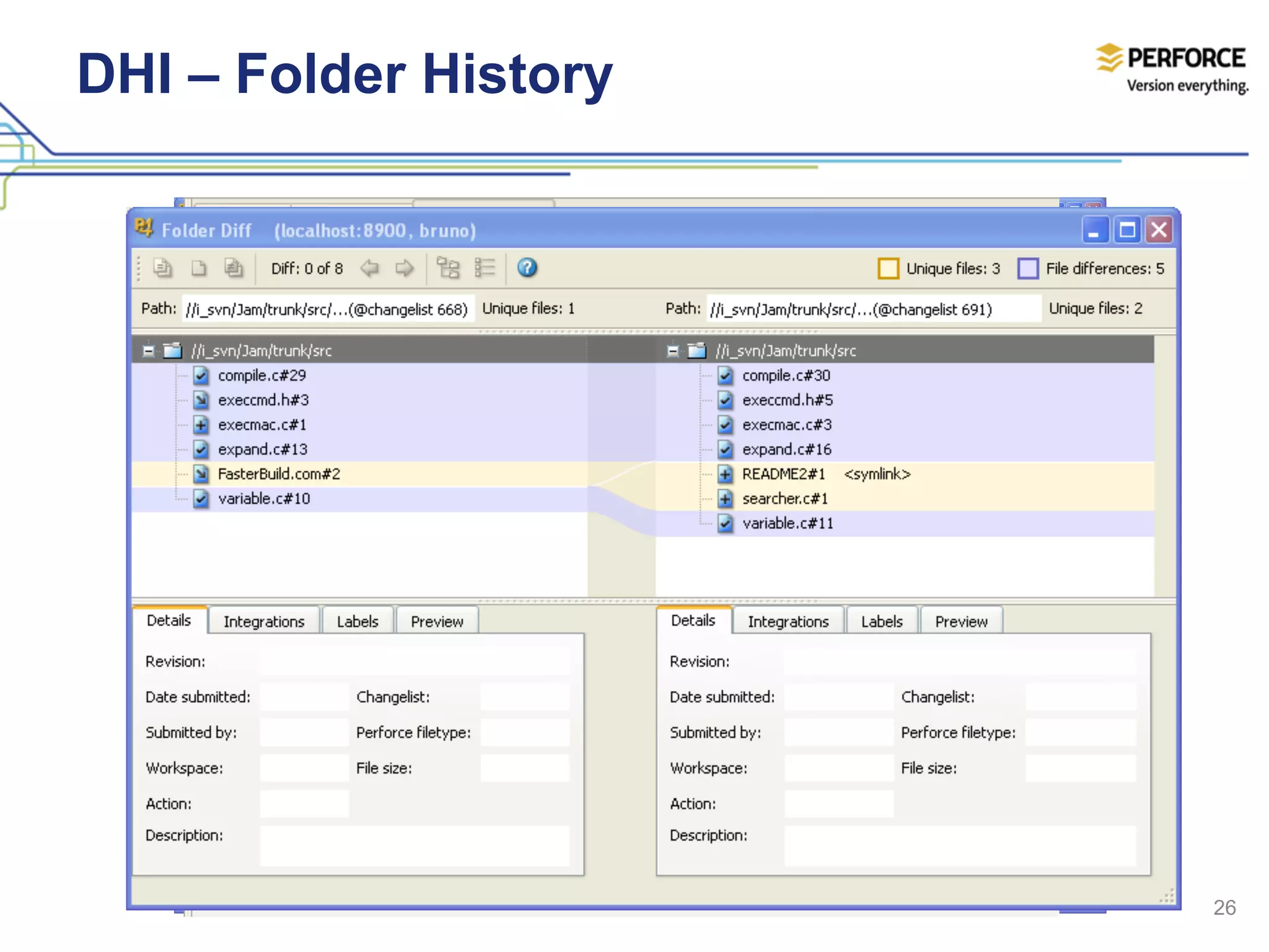Open help with the question mark icon
1269x952 pixels.
pyautogui.click(x=527, y=268)
